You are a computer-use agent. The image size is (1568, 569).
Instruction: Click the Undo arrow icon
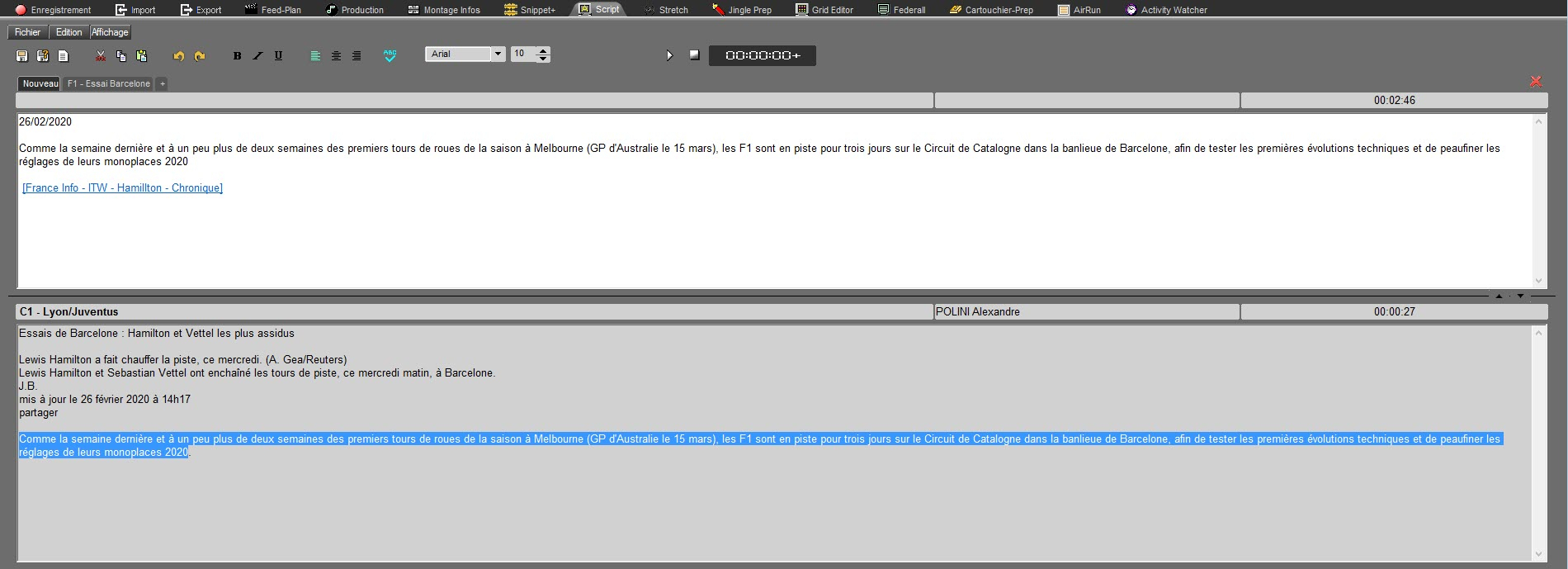[178, 56]
